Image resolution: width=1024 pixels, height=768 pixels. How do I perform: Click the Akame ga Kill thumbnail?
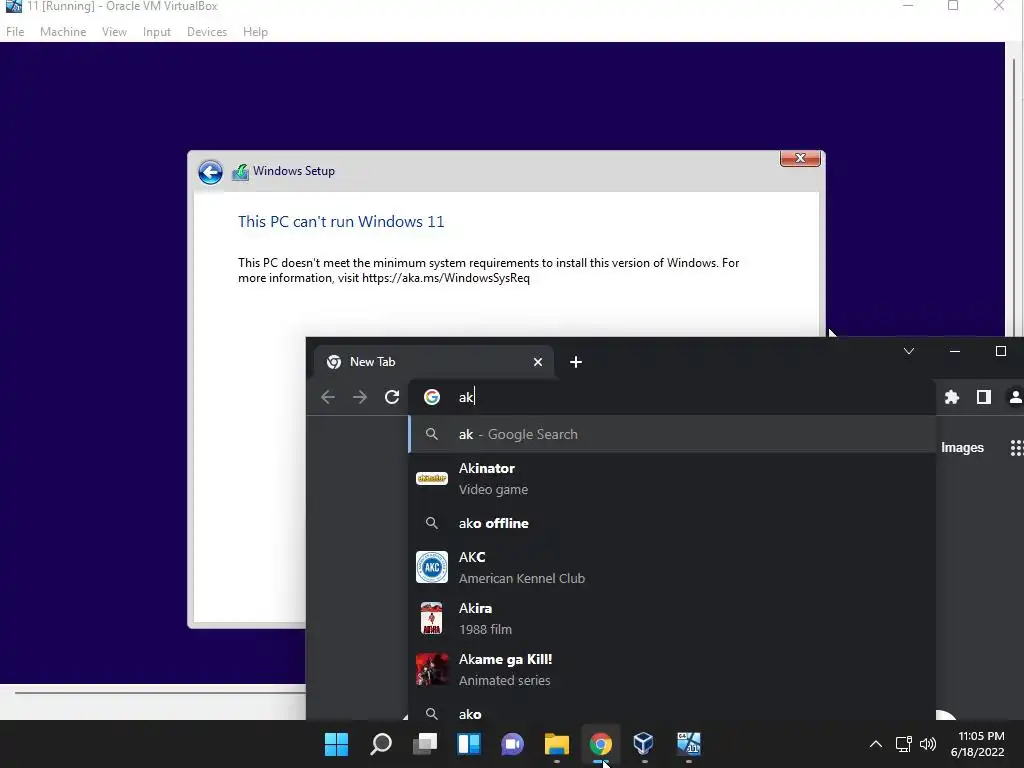[x=432, y=669]
